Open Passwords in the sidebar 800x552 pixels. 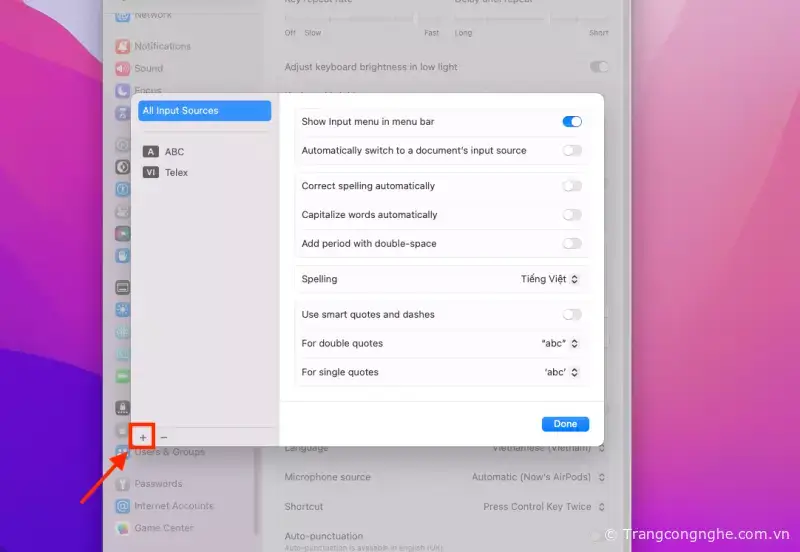pyautogui.click(x=158, y=484)
